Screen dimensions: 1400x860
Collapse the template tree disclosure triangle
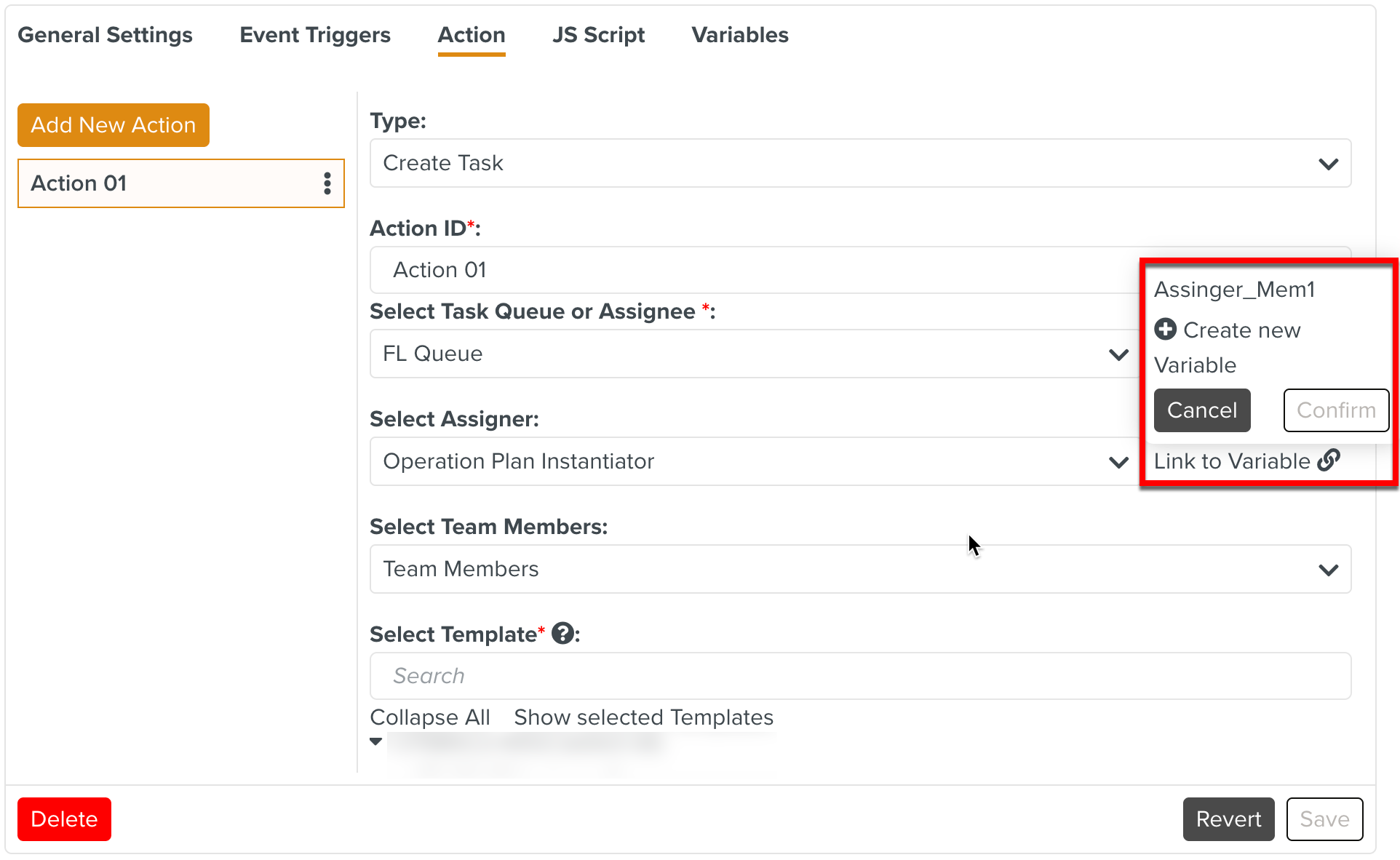pyautogui.click(x=375, y=741)
